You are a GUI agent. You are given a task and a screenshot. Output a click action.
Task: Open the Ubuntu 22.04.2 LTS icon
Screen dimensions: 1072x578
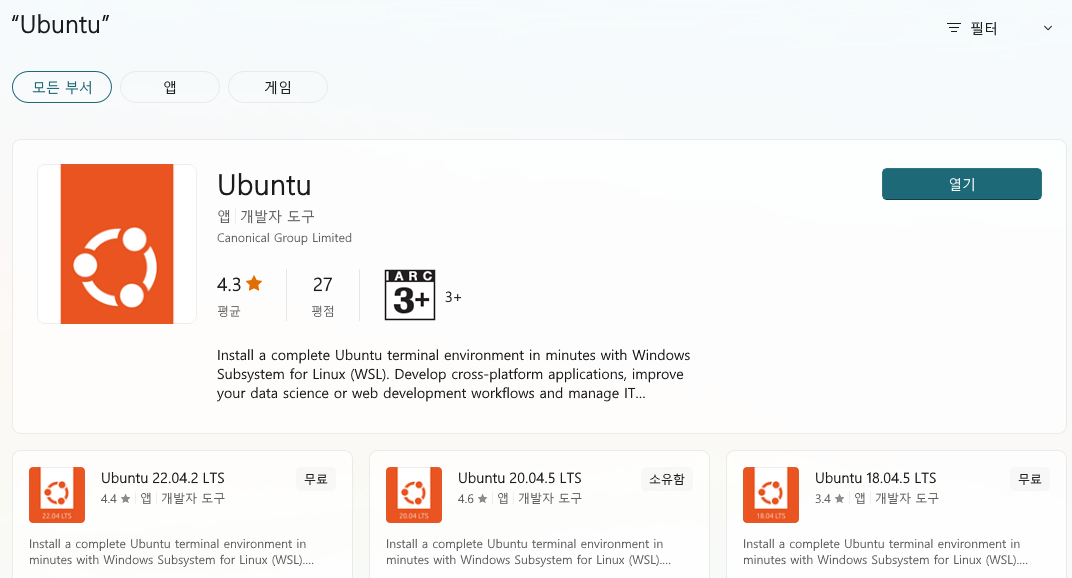tap(57, 495)
